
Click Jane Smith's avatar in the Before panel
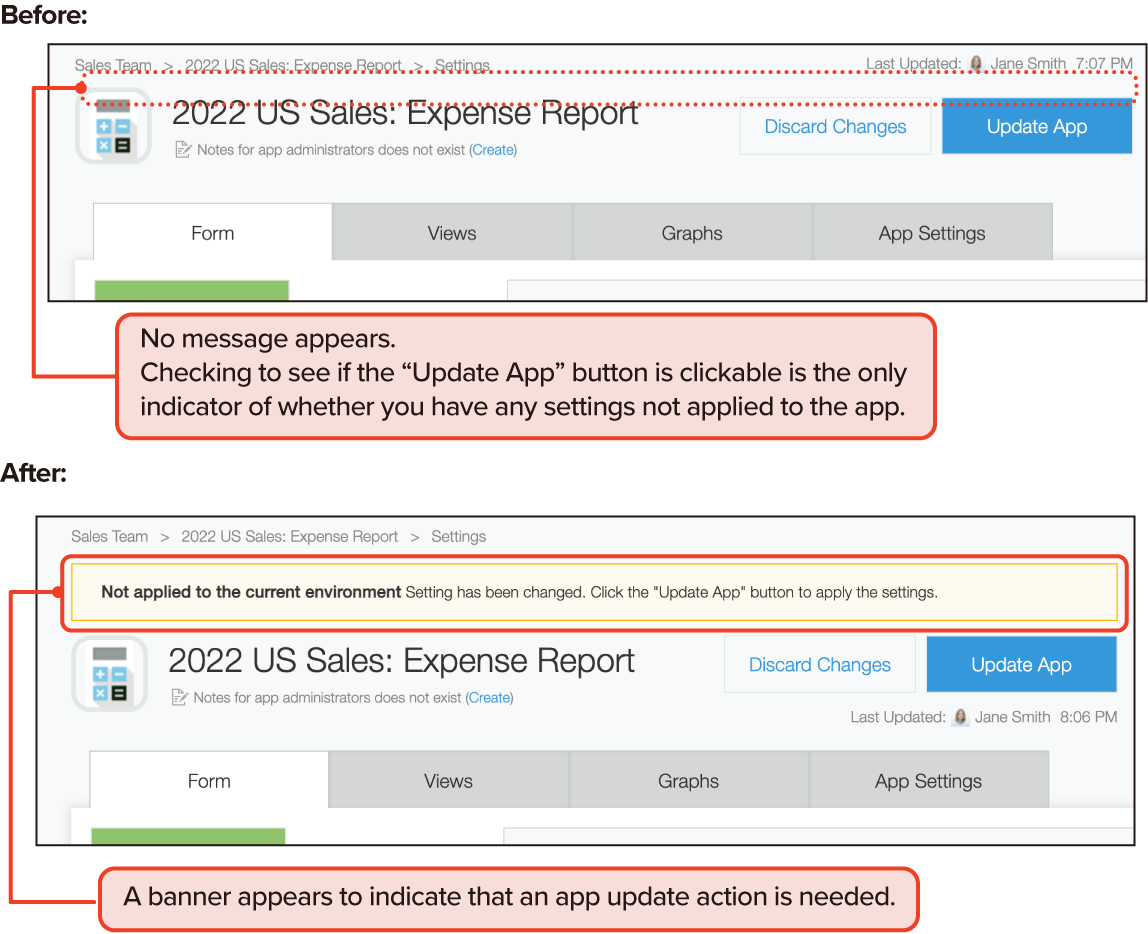(x=976, y=64)
